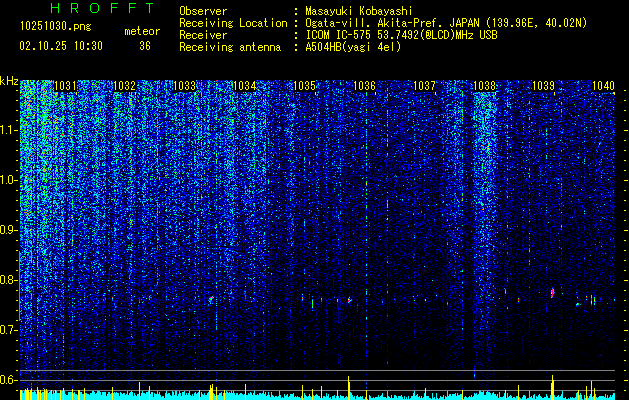This screenshot has height=400, width=629.
Task: Click the 1038 time marker
Action: click(484, 86)
